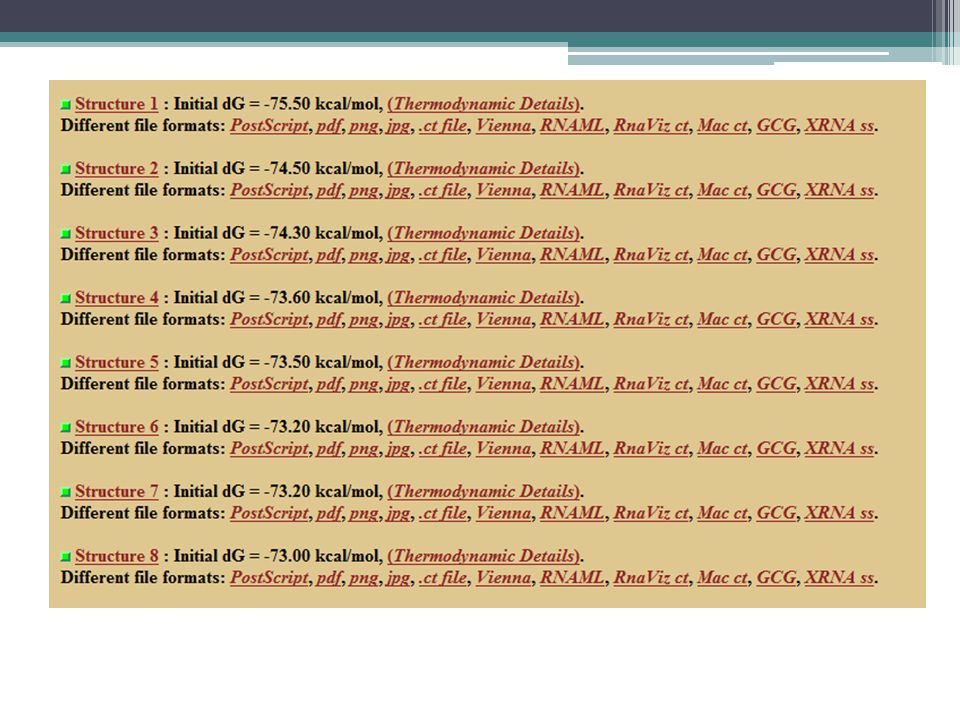Open GCG format for Structure 3

[x=776, y=255]
